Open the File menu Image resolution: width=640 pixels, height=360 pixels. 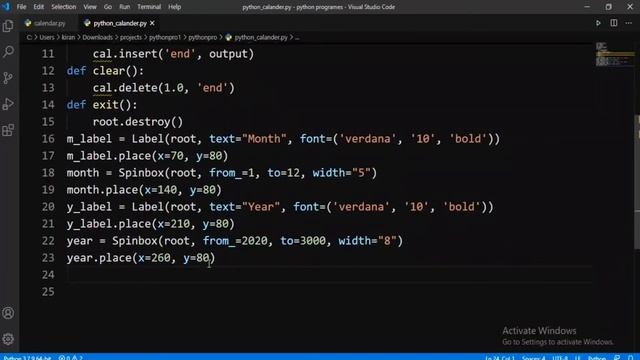point(21,7)
